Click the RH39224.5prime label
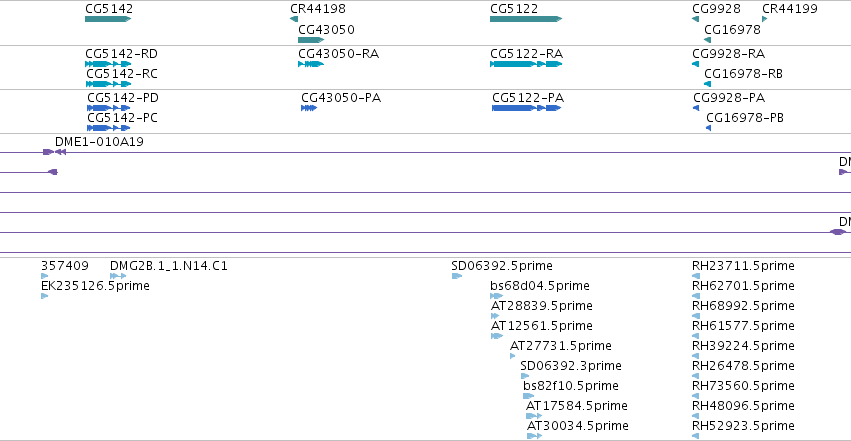Viewport: 851px width, 441px height. tap(743, 346)
